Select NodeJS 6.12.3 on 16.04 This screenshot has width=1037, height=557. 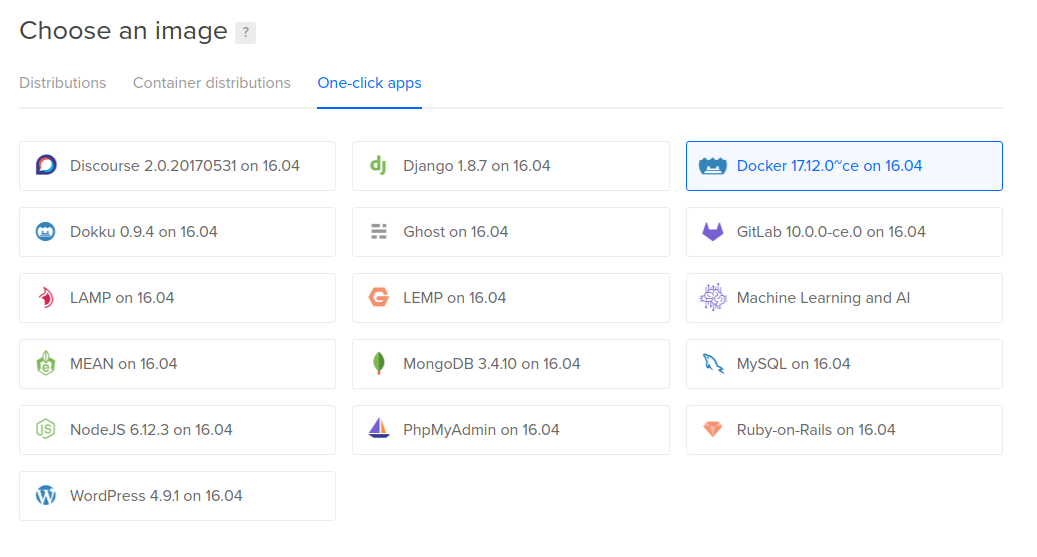(177, 430)
